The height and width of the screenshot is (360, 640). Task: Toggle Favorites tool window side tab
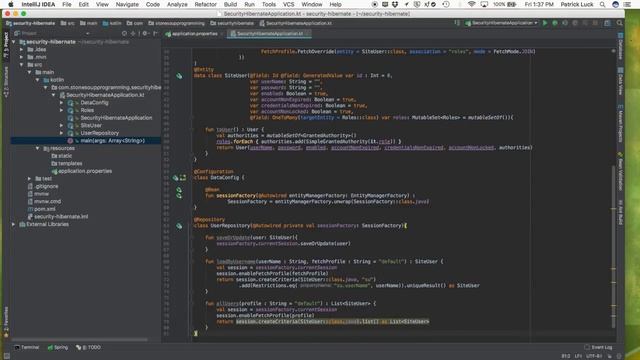(x=6, y=322)
